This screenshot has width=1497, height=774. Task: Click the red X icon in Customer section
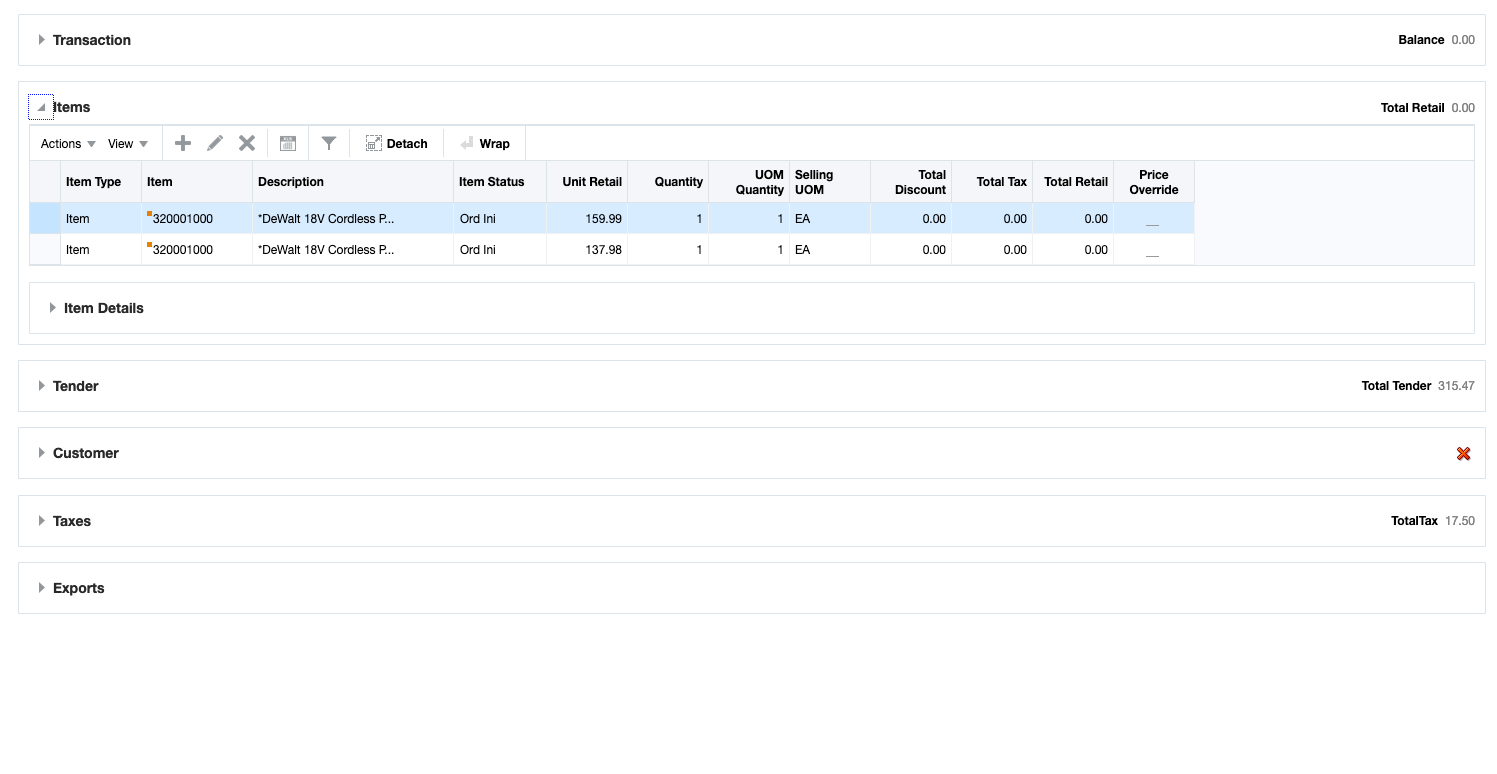tap(1463, 453)
